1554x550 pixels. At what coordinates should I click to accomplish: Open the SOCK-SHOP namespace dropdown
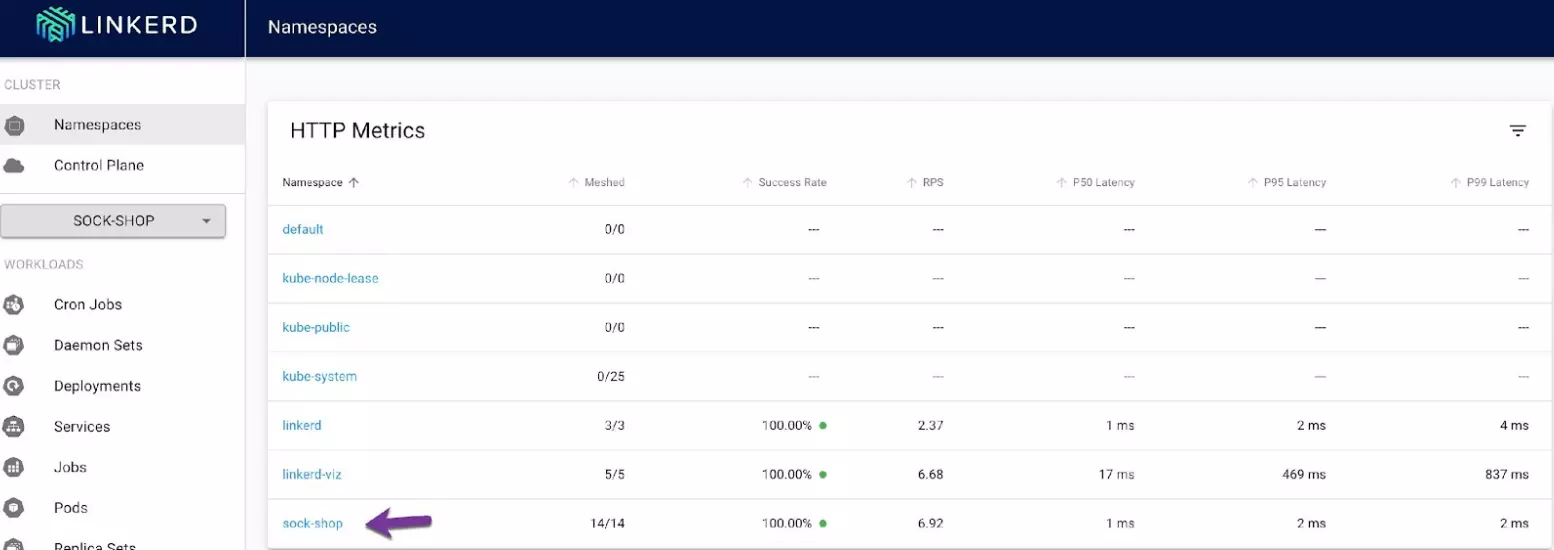pyautogui.click(x=113, y=221)
